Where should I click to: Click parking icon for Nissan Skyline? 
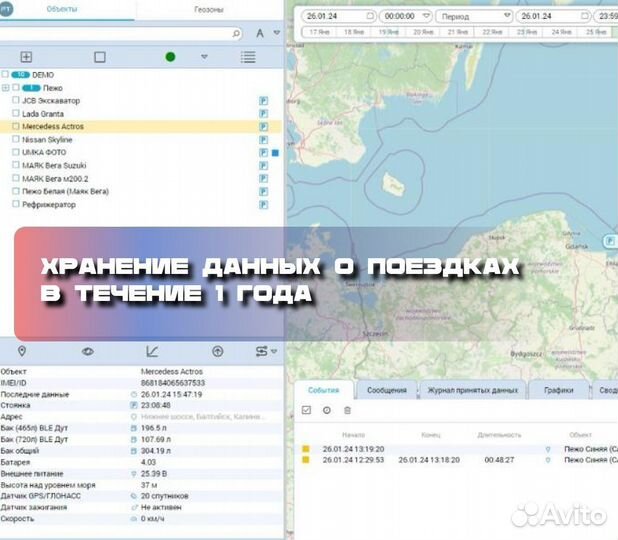[x=264, y=140]
